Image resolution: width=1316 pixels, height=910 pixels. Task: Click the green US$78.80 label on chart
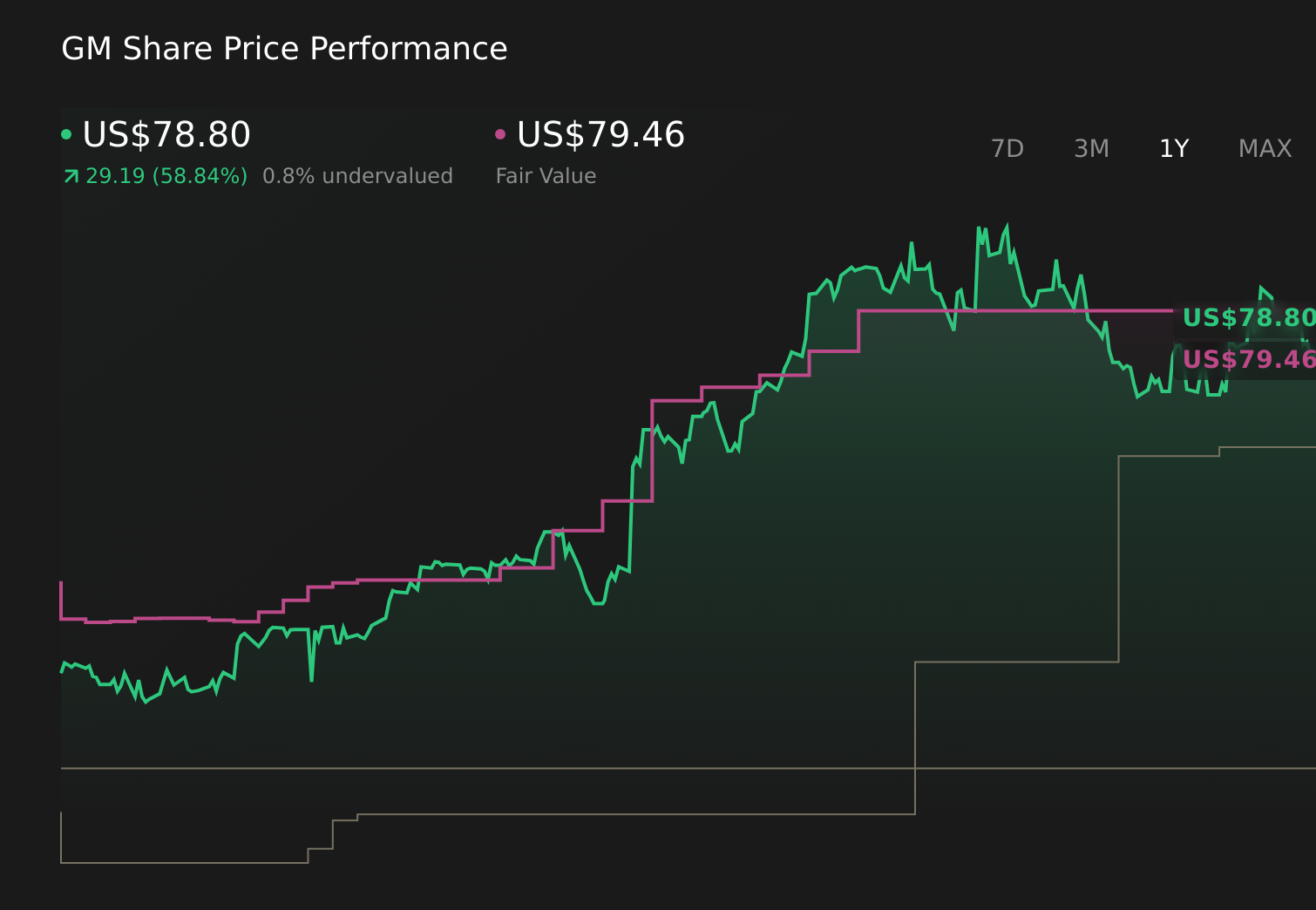click(1249, 318)
